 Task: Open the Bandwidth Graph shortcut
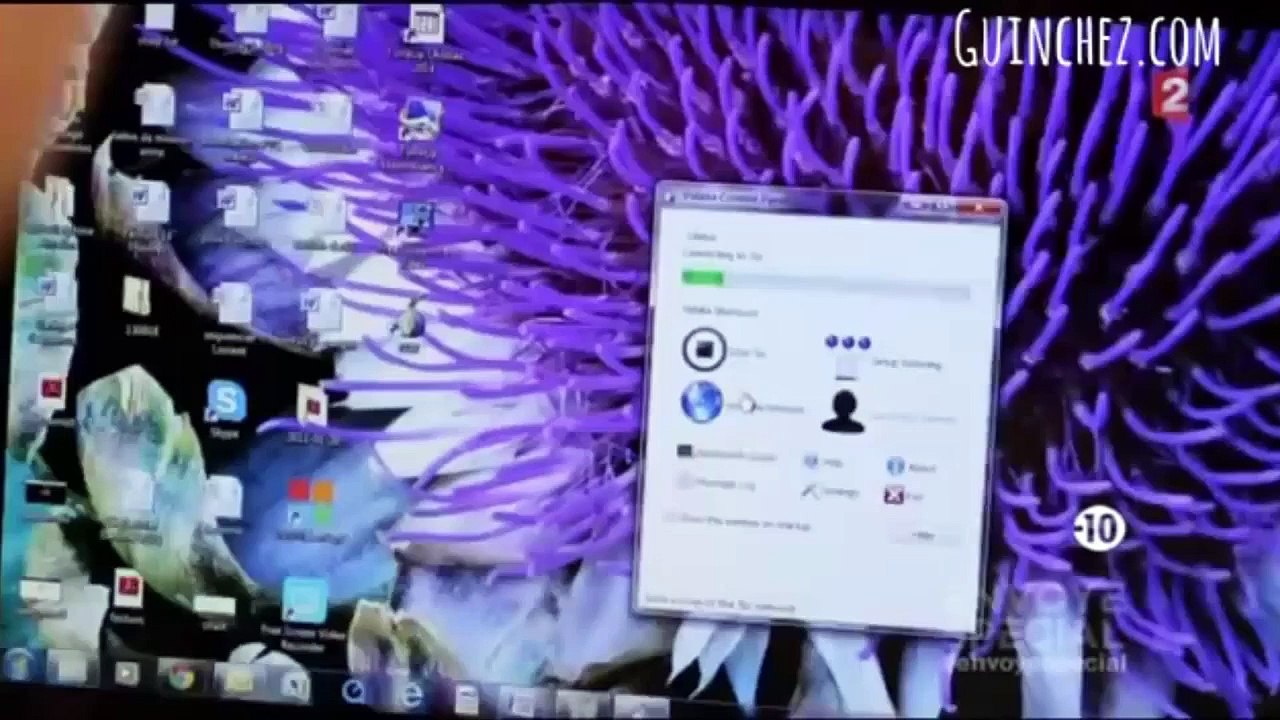(727, 454)
